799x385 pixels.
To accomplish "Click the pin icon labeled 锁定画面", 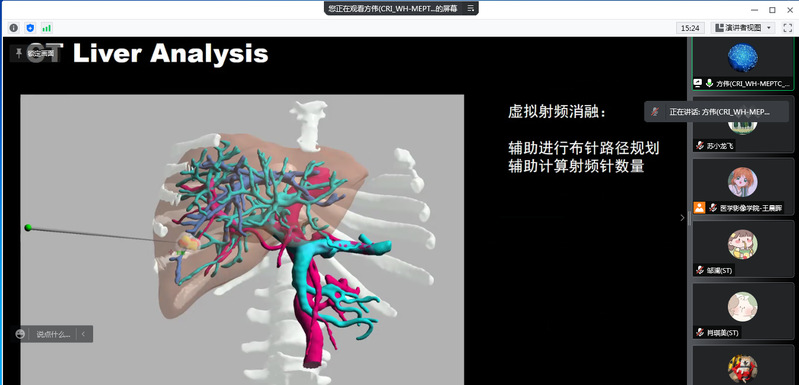I will [x=19, y=52].
